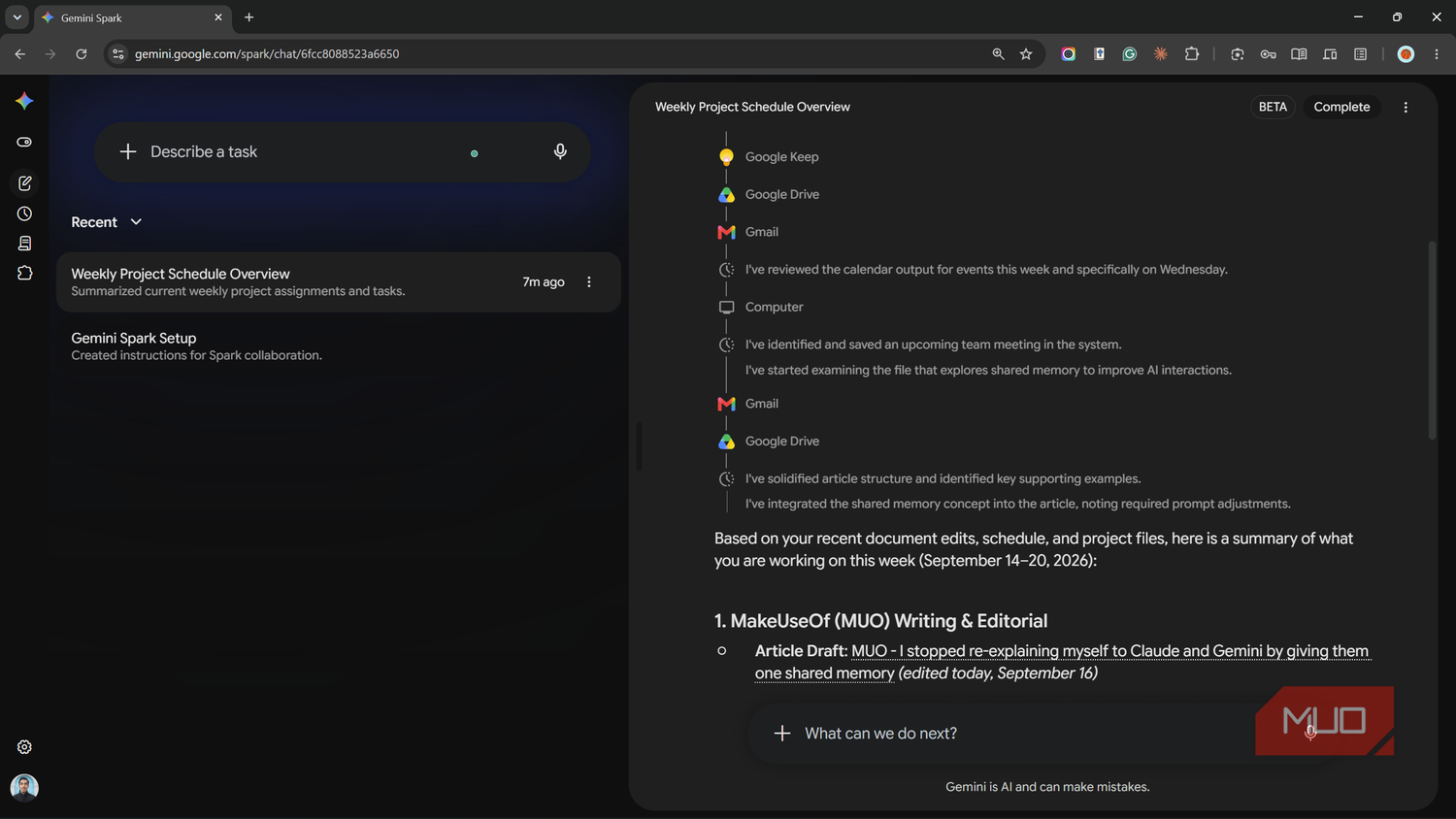Click "I've identified and saved an upcoming team meeting" text
1456x819 pixels.
click(x=933, y=344)
